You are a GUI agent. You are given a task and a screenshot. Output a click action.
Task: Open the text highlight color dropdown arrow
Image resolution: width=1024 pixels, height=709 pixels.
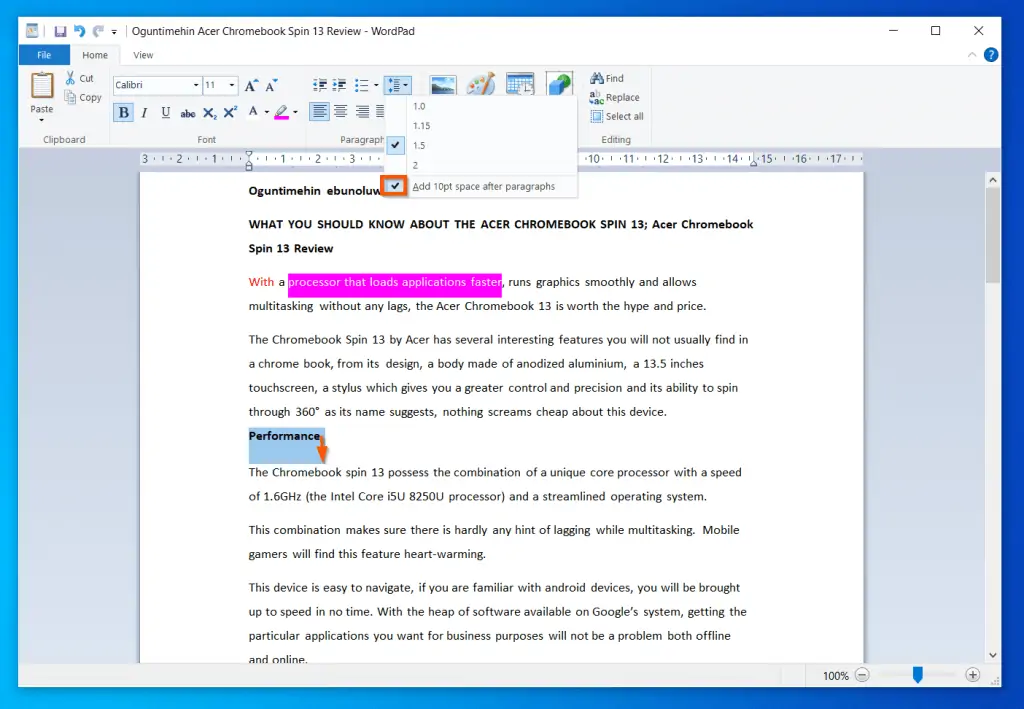(x=295, y=113)
